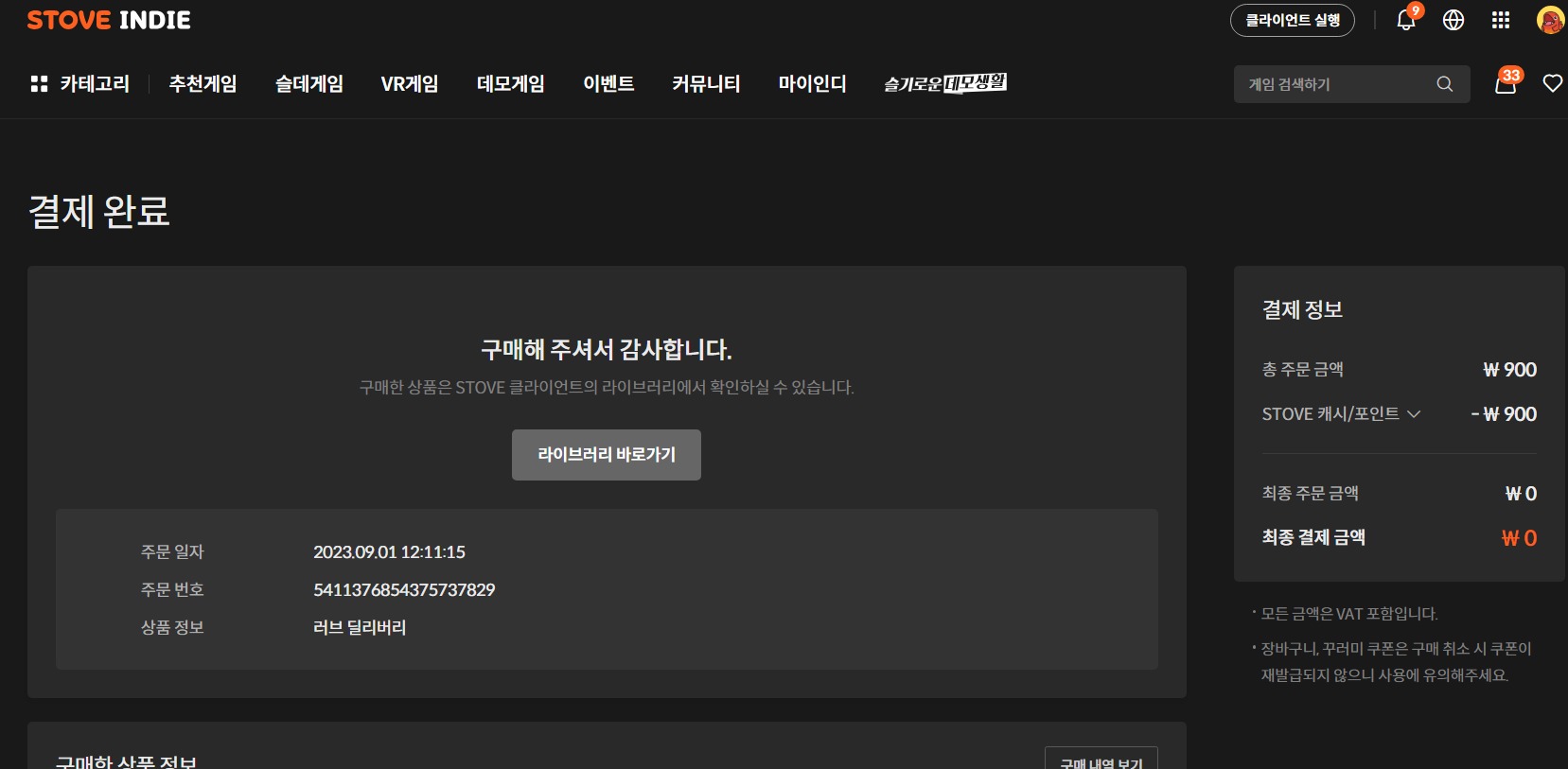Screen dimensions: 1568x769
Task: Navigate to 데모게임 section
Action: tap(510, 84)
